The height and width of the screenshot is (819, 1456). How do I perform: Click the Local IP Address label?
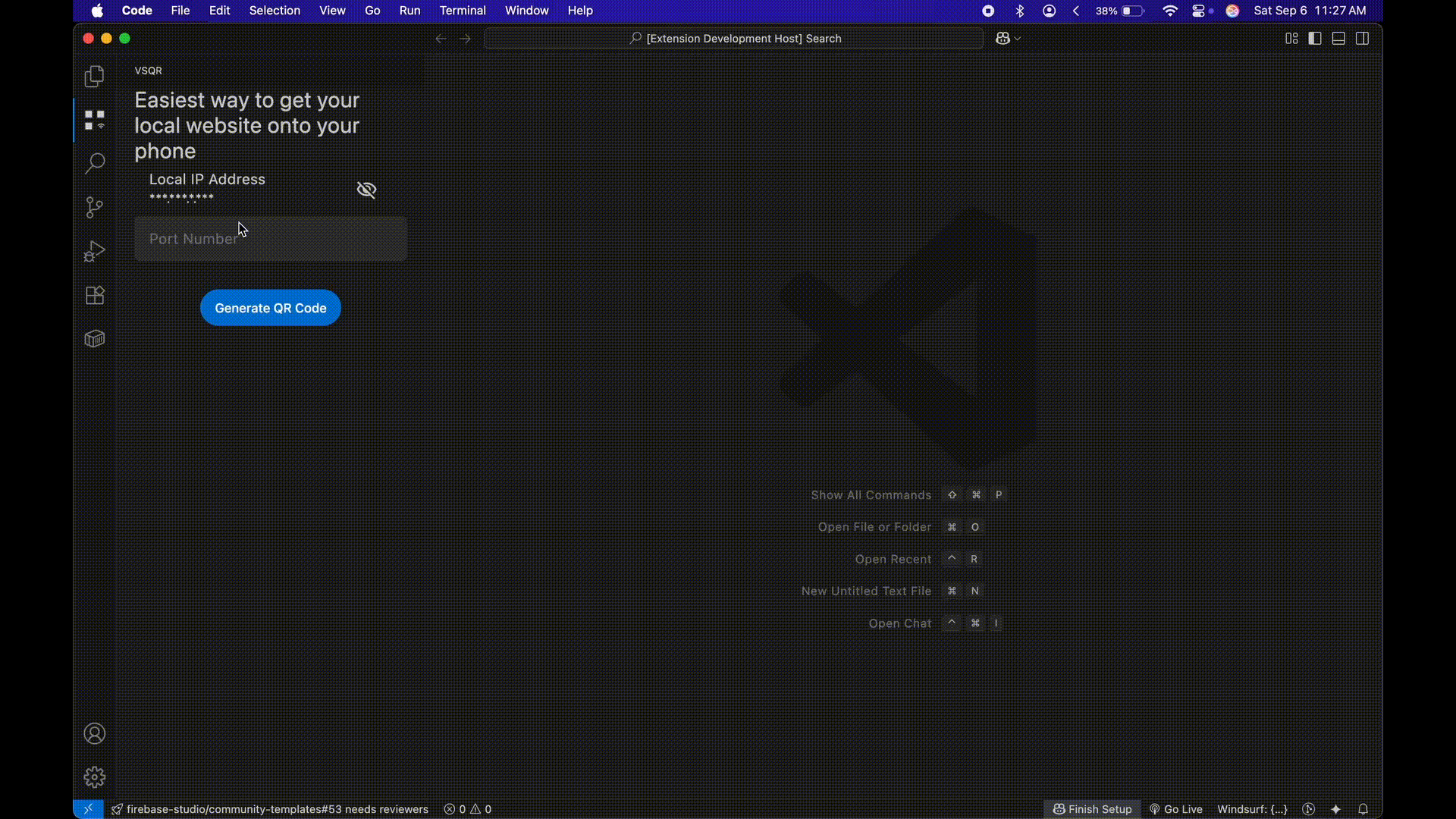tap(207, 179)
